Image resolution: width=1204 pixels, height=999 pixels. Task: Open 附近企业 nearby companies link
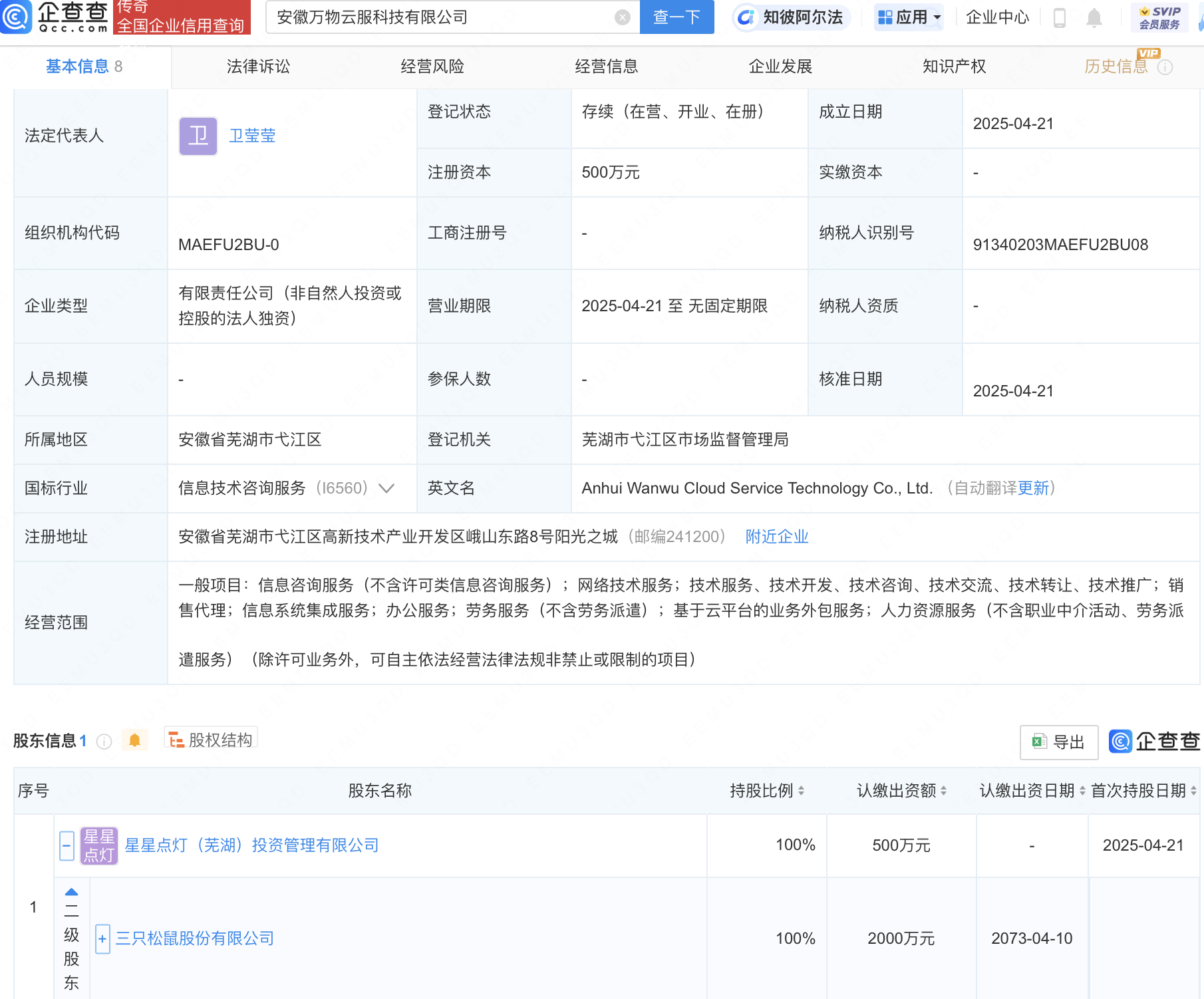[x=776, y=537]
